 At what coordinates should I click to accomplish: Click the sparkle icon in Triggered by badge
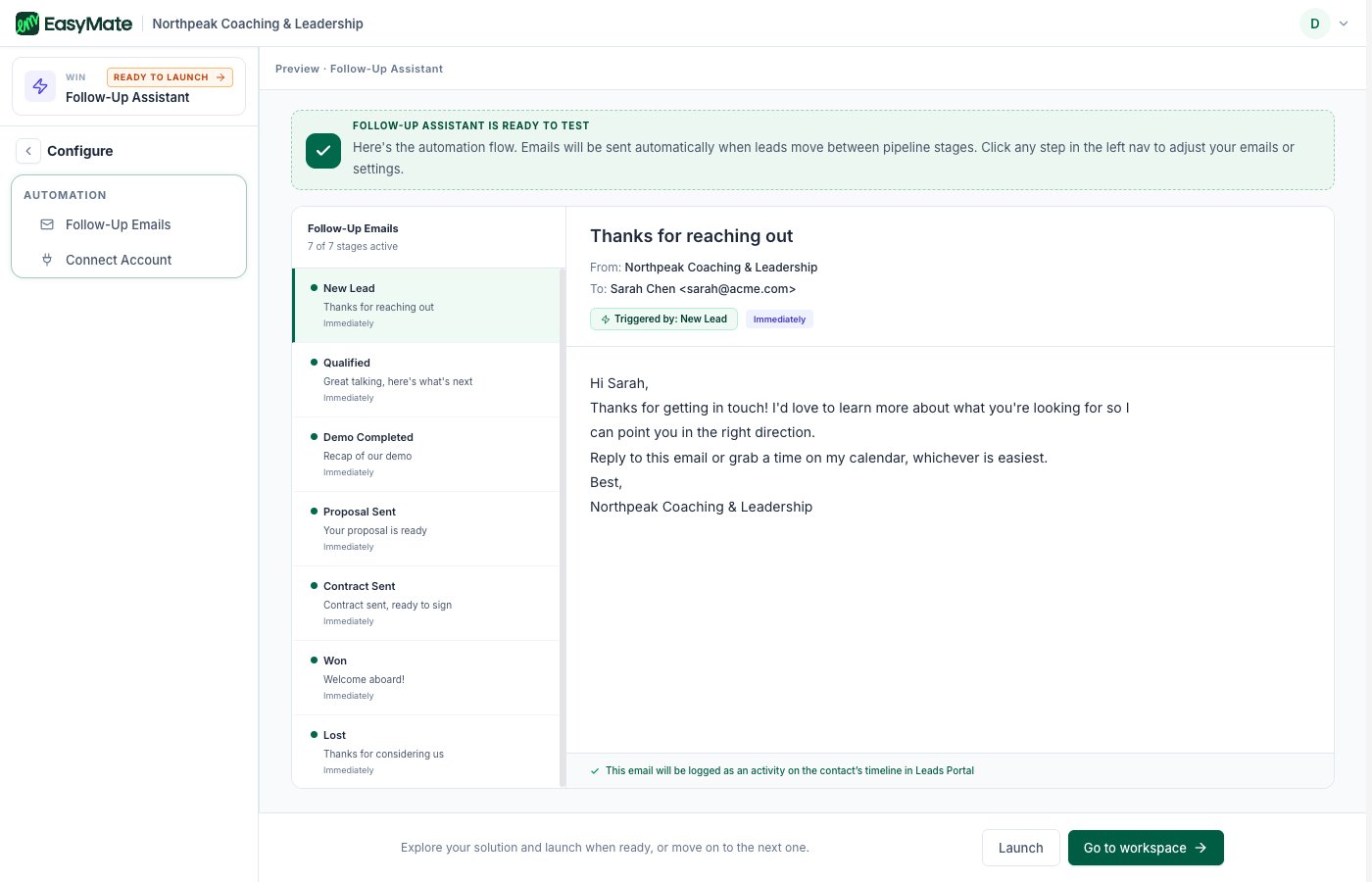pyautogui.click(x=606, y=319)
